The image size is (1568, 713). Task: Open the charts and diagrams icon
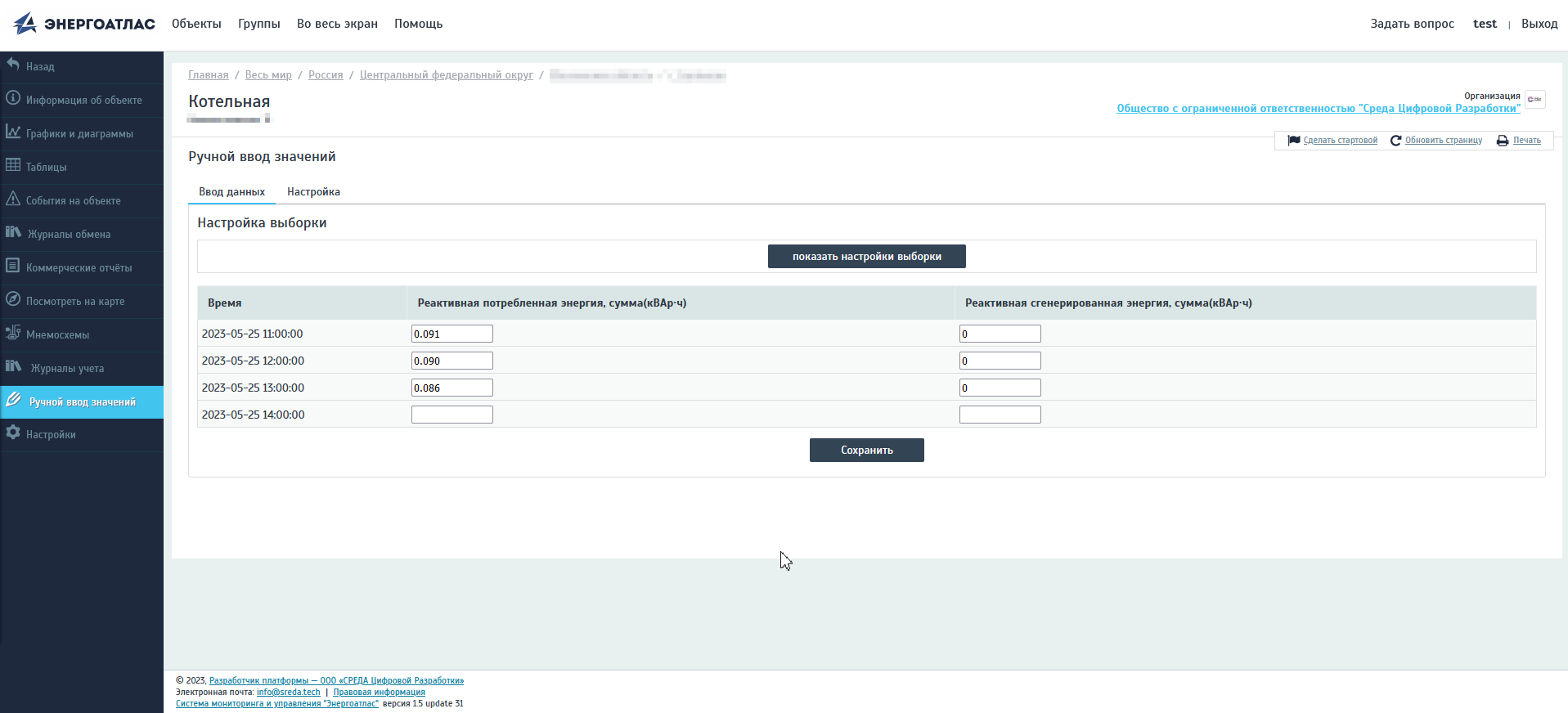[13, 132]
